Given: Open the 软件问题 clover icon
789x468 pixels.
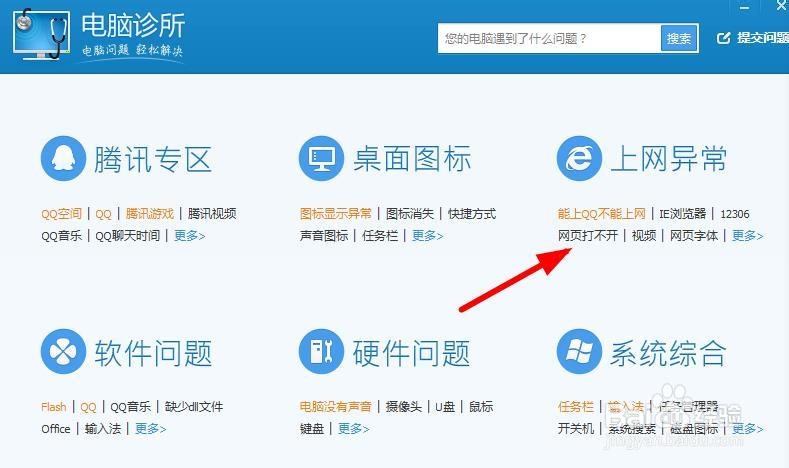Looking at the screenshot, I should click(x=63, y=352).
